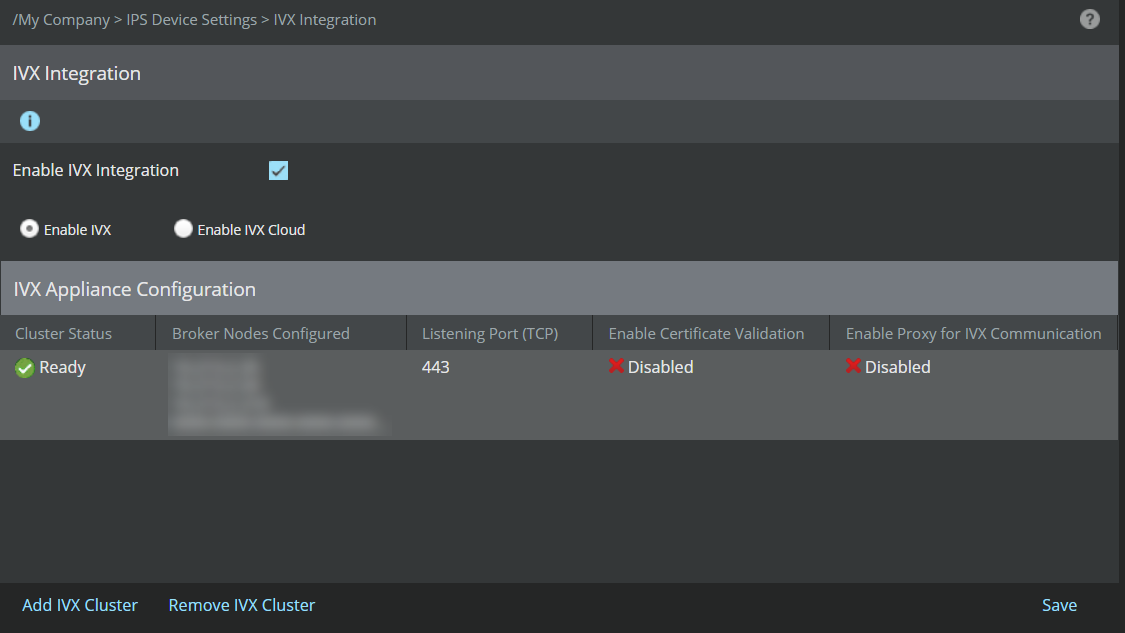
Task: Click Remove IVX Cluster link
Action: coord(242,605)
